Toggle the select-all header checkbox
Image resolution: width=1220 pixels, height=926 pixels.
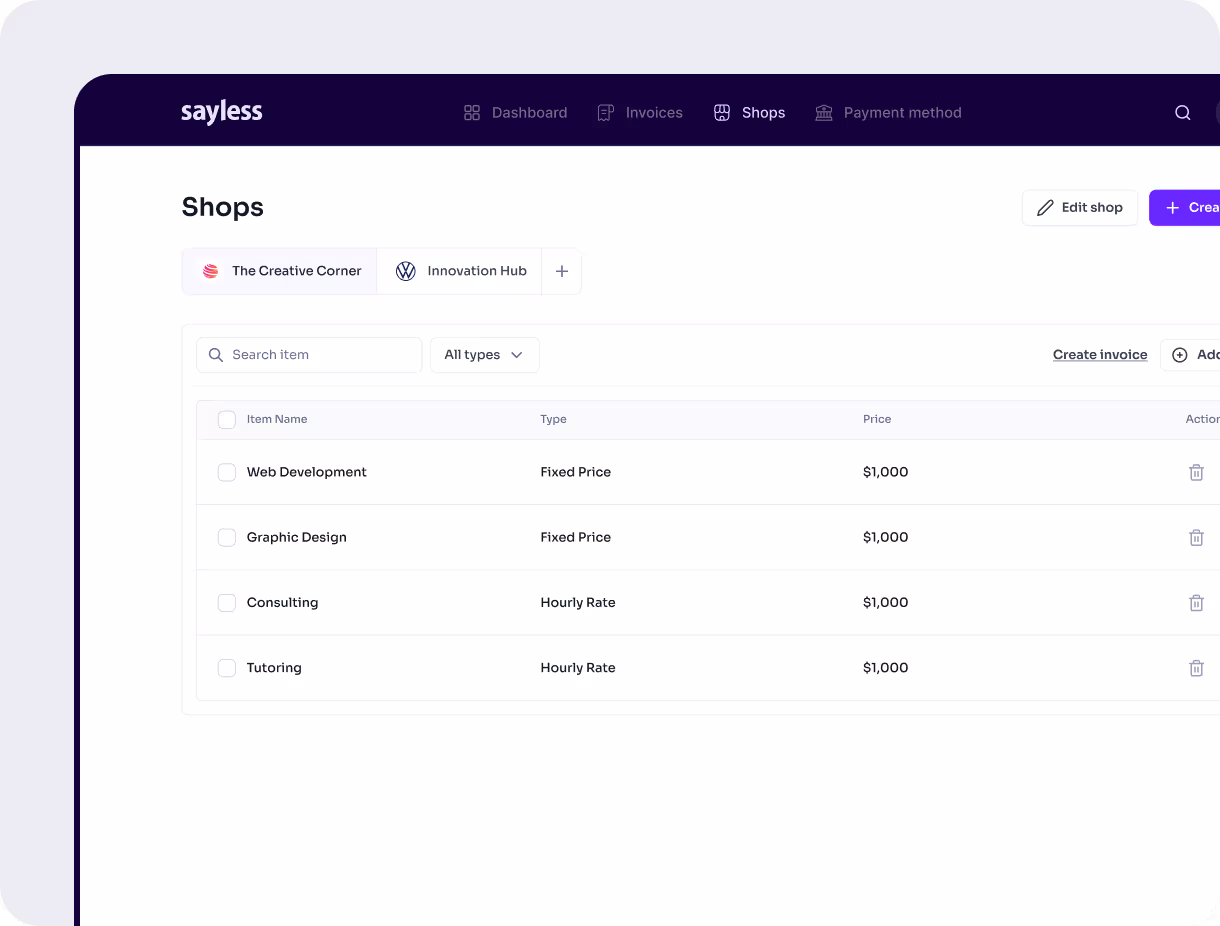pos(227,420)
